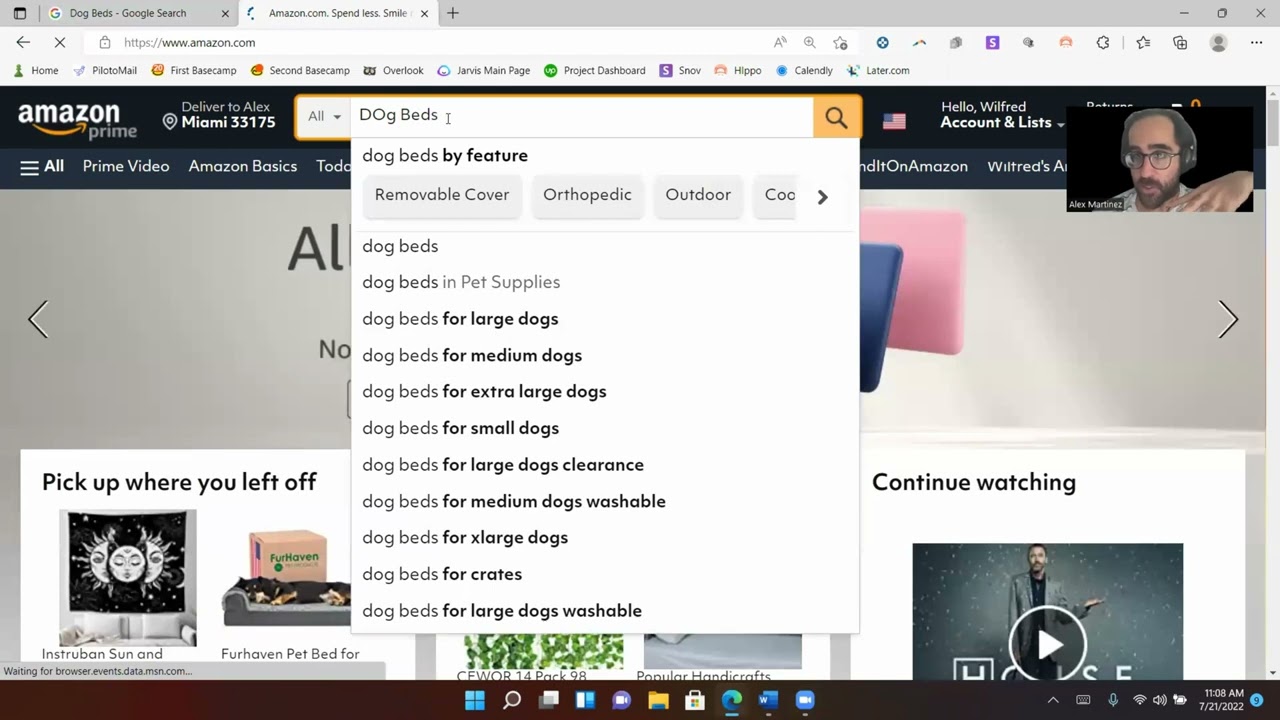
Task: Switch to the Amazon.com browser tab
Action: (338, 13)
